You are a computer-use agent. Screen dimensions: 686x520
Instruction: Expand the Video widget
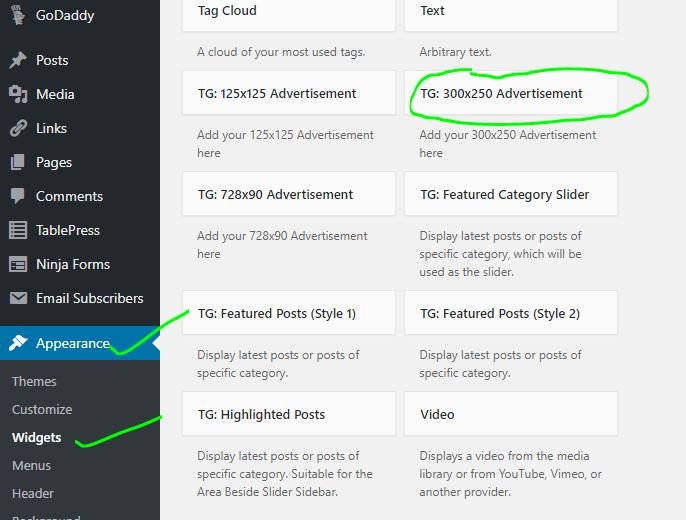(511, 414)
